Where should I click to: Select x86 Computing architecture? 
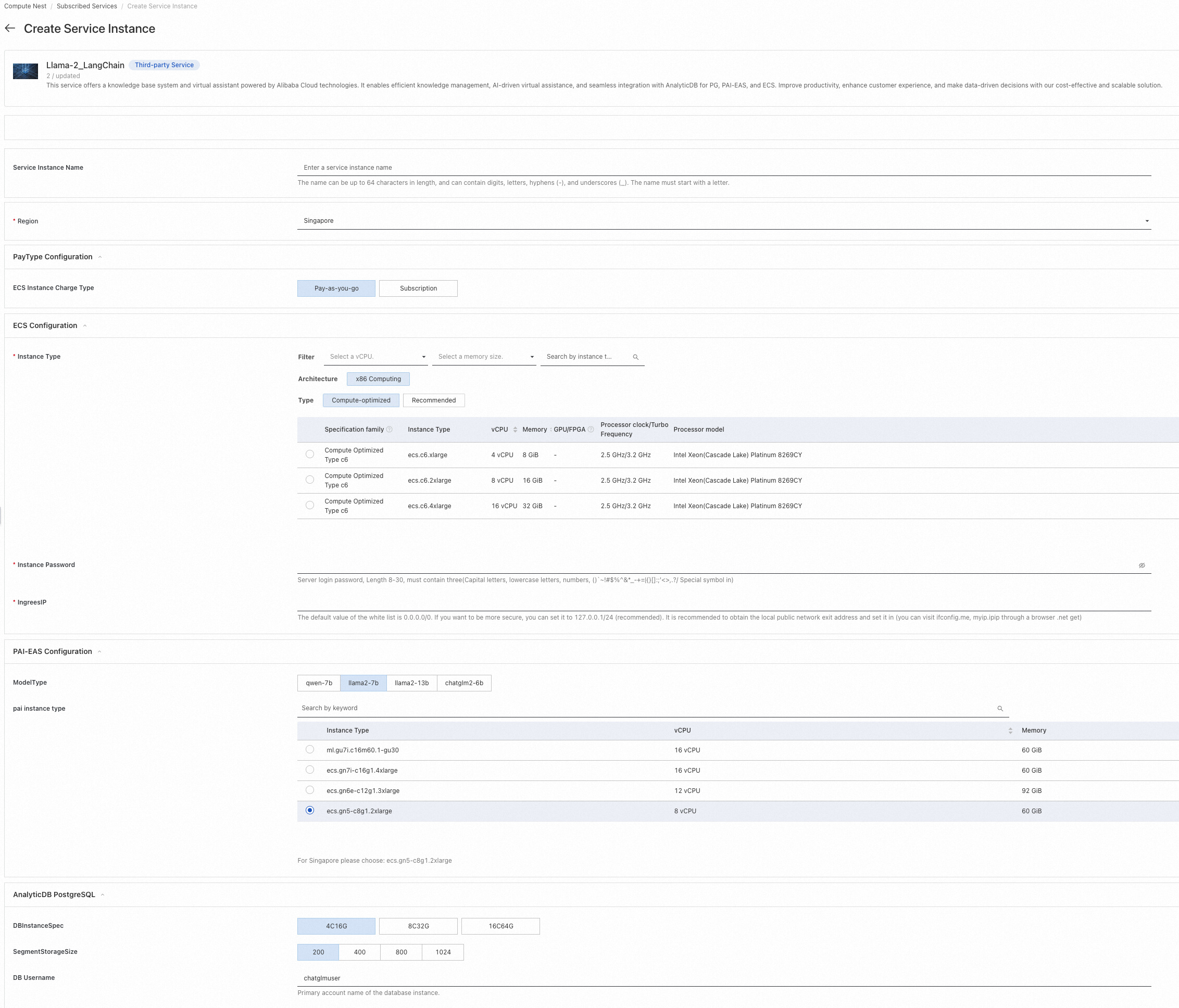(379, 379)
